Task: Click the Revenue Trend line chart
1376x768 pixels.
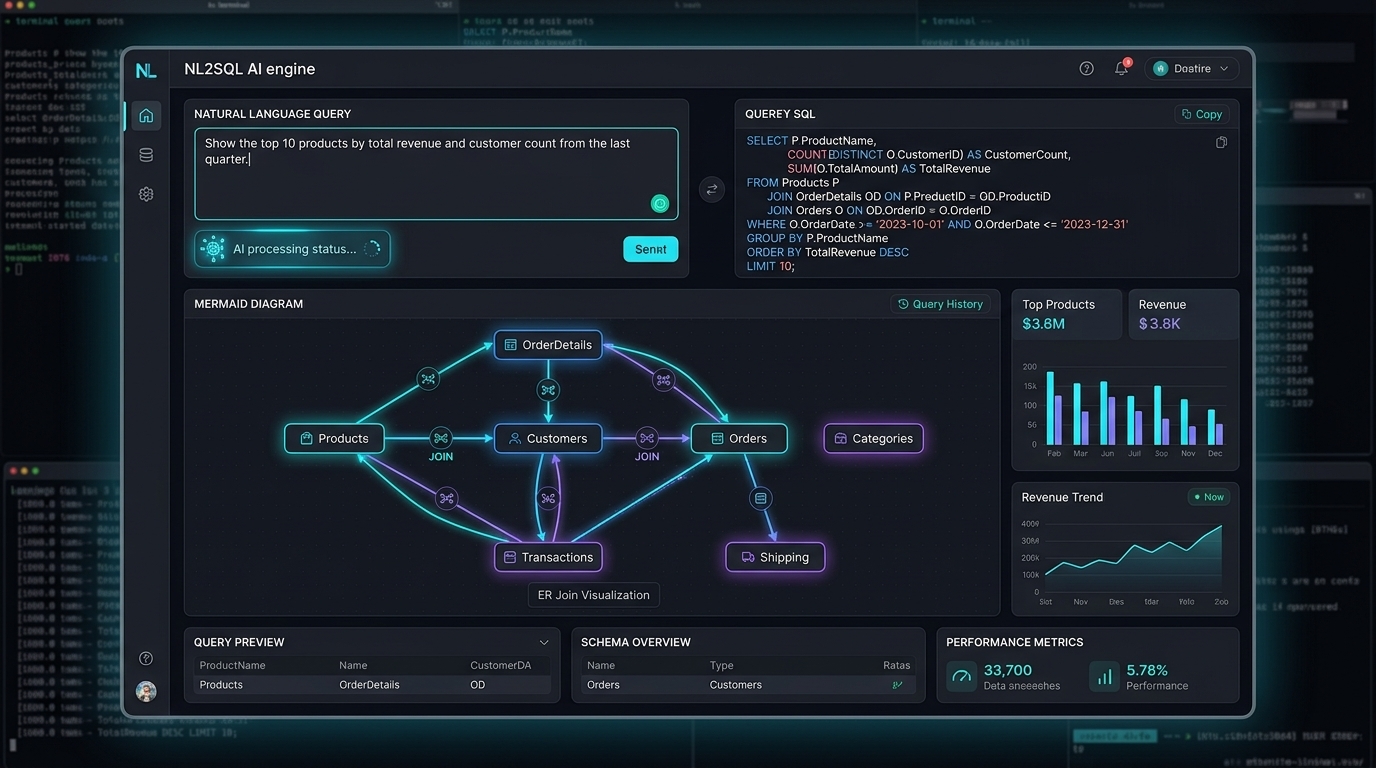Action: coord(1133,558)
